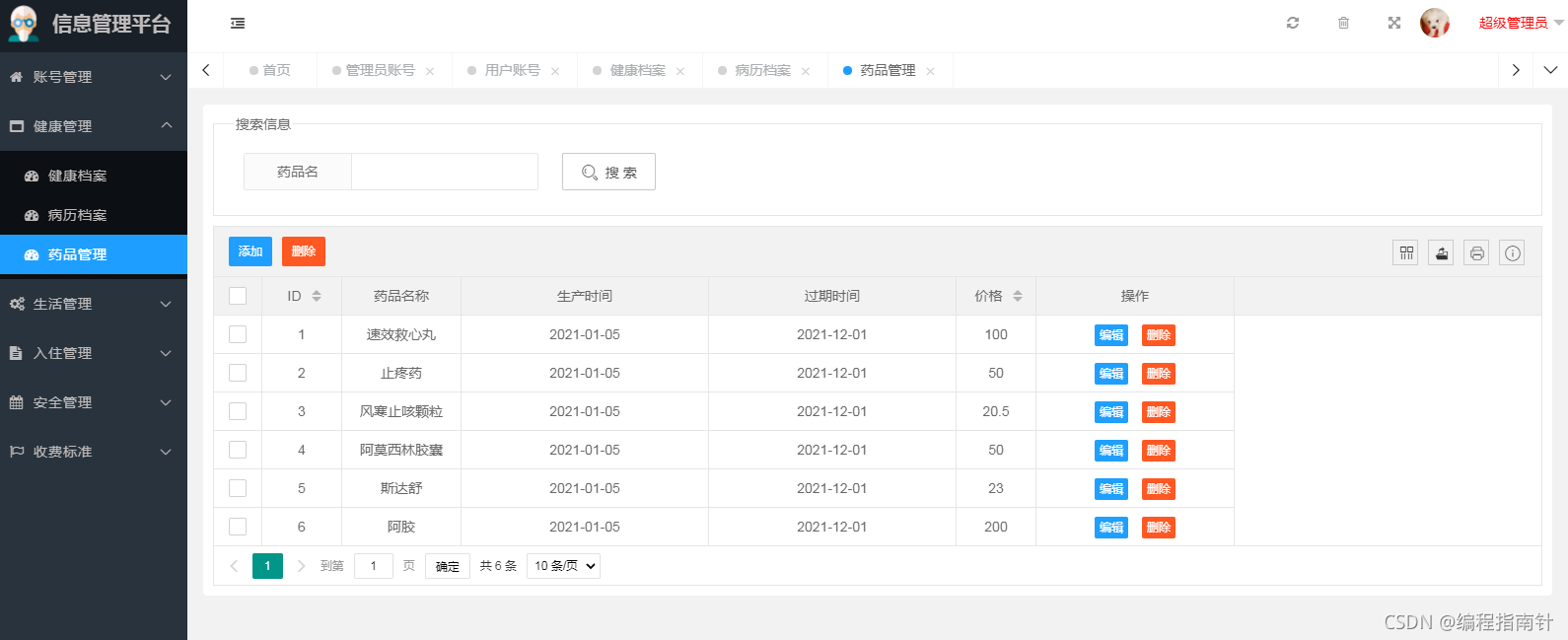Toggle fullscreen with the expand icon
This screenshot has height=640, width=1568.
tap(1394, 23)
